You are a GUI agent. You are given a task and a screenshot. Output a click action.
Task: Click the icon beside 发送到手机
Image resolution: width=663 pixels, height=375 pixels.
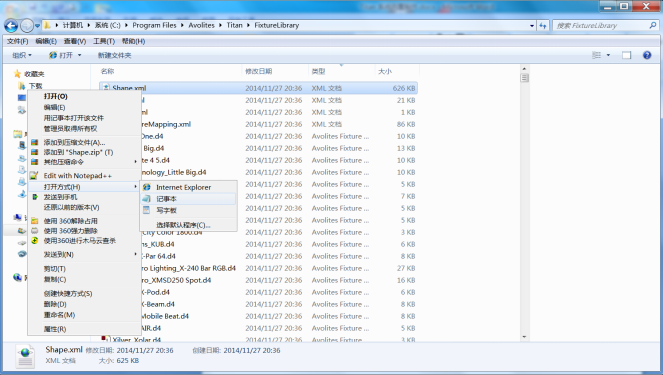[35, 197]
